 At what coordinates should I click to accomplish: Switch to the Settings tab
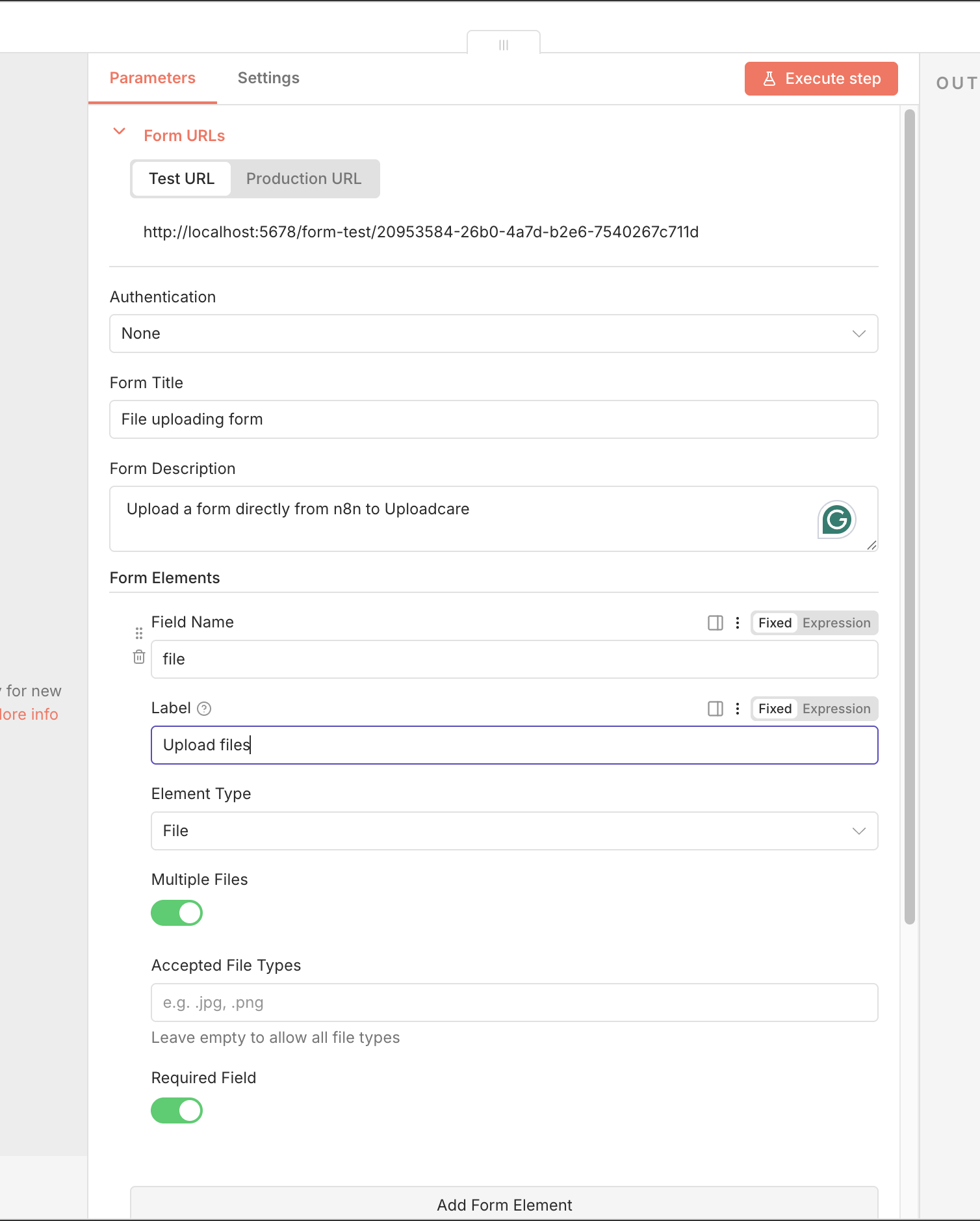point(268,78)
